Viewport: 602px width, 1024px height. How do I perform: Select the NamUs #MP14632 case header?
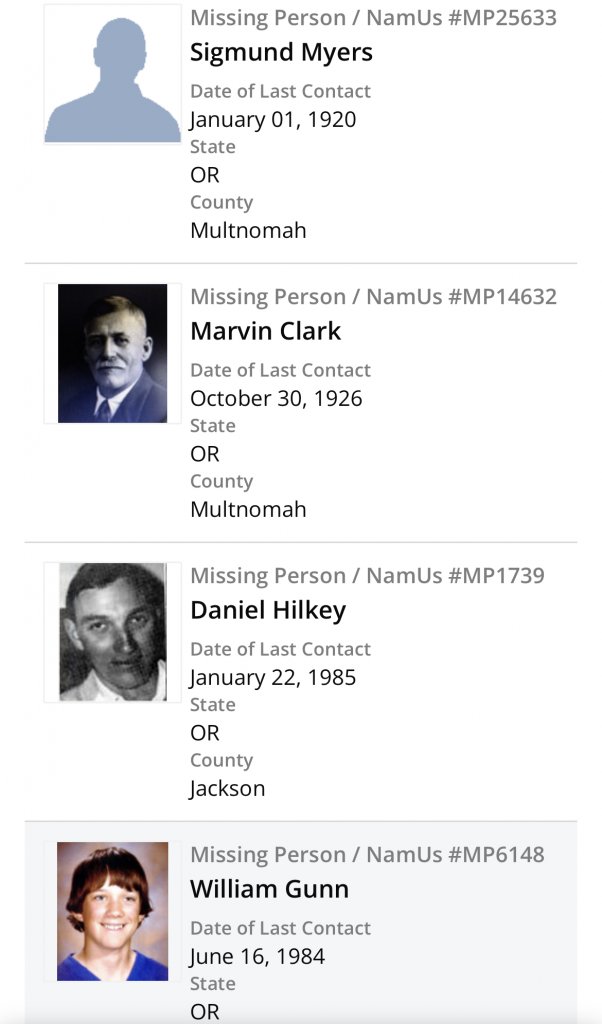click(x=373, y=297)
